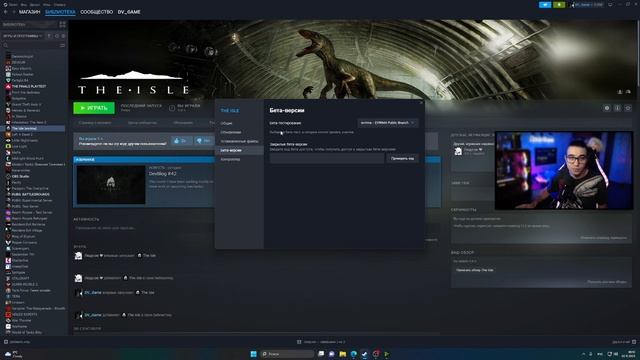Open Бета-версии tab in properties dialog
640x360 pixels.
tap(239, 150)
